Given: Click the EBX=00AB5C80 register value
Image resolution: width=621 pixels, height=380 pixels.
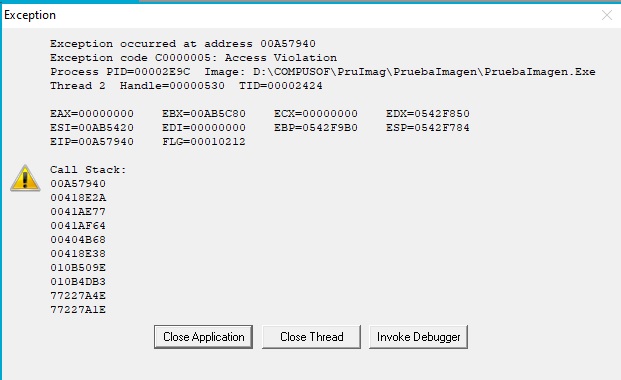Looking at the screenshot, I should coord(204,114).
